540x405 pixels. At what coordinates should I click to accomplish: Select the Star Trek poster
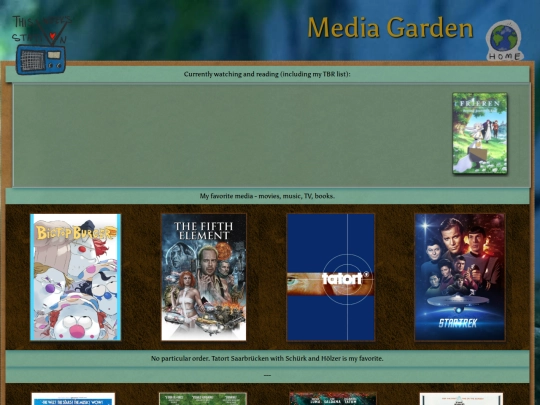pyautogui.click(x=460, y=277)
